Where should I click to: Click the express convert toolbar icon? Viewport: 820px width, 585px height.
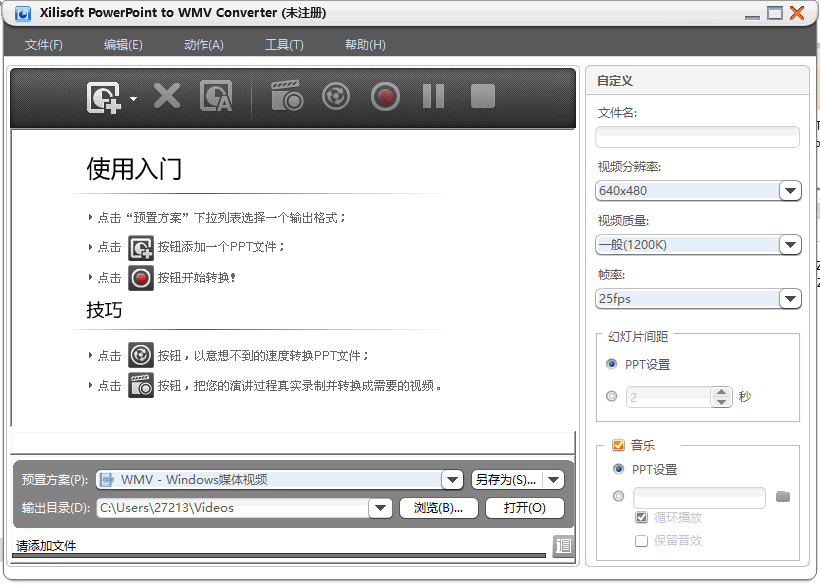[x=336, y=96]
